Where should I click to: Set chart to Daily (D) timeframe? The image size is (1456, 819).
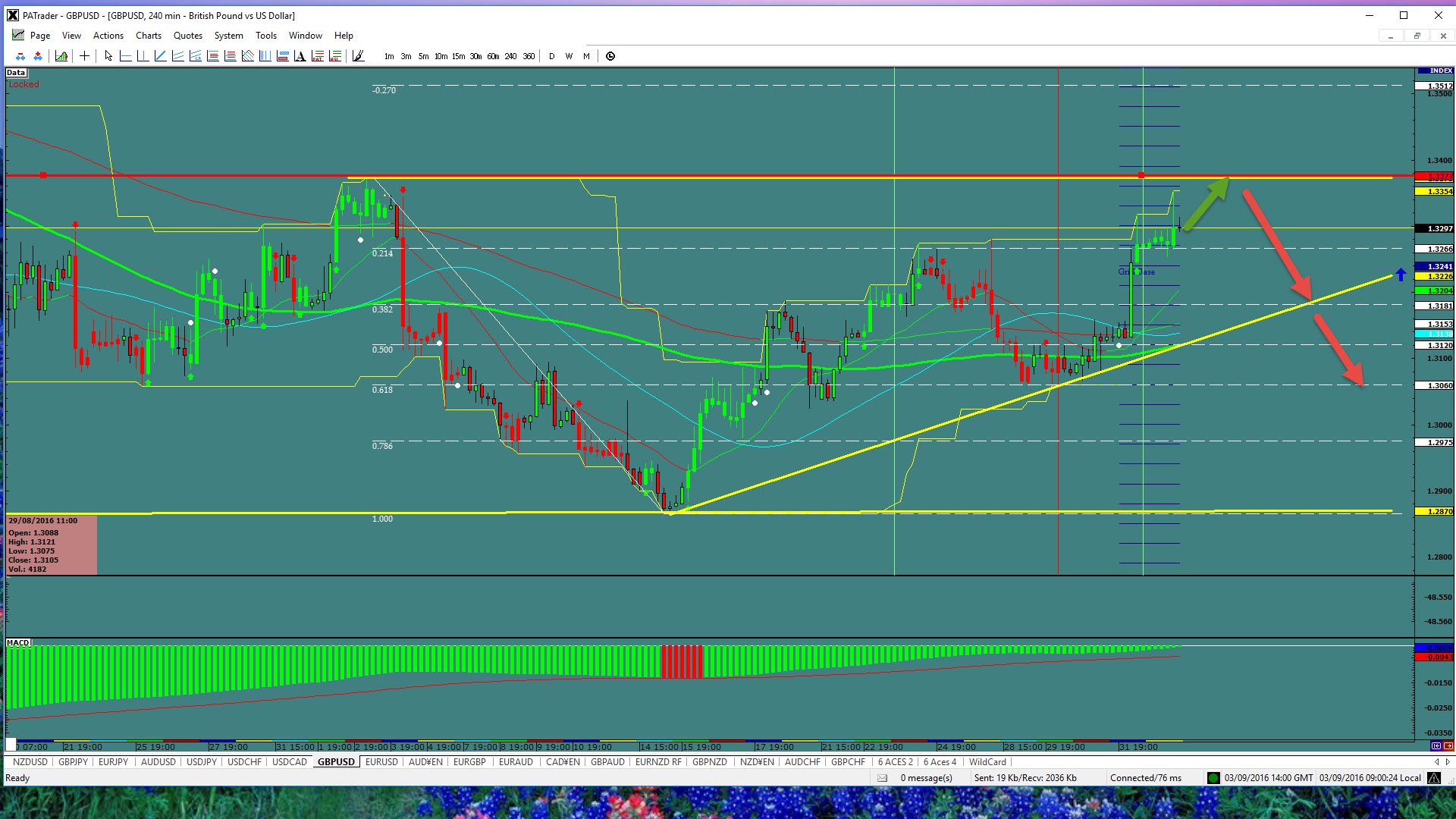point(551,56)
